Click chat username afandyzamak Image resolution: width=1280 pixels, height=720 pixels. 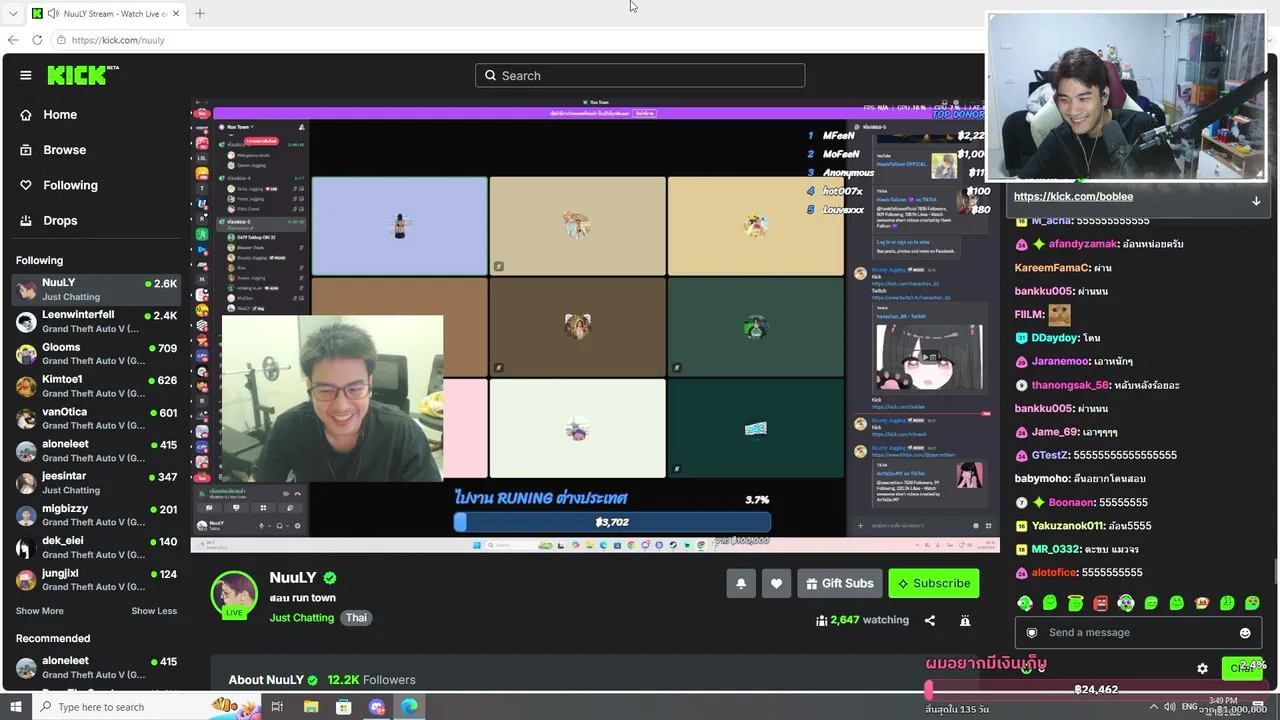[1083, 244]
